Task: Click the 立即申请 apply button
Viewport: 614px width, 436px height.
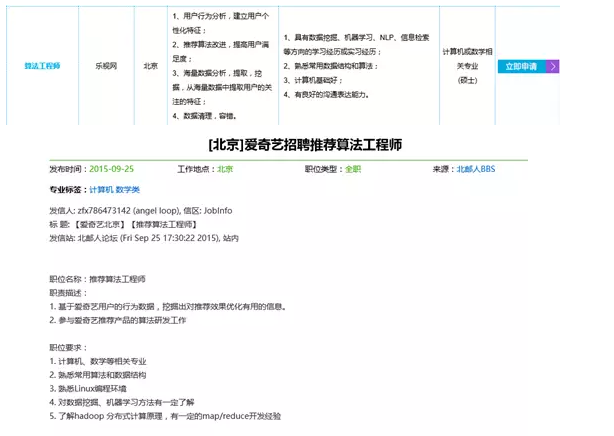Action: pos(522,66)
